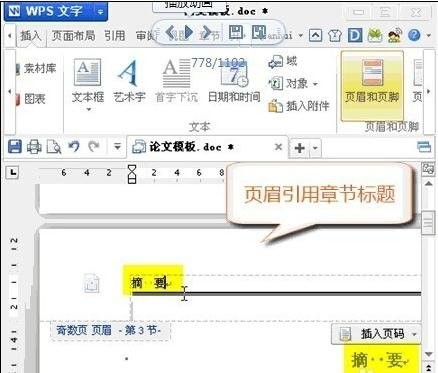This screenshot has height=373, width=438.
Task: Insert an 对象 object
Action: point(289,84)
